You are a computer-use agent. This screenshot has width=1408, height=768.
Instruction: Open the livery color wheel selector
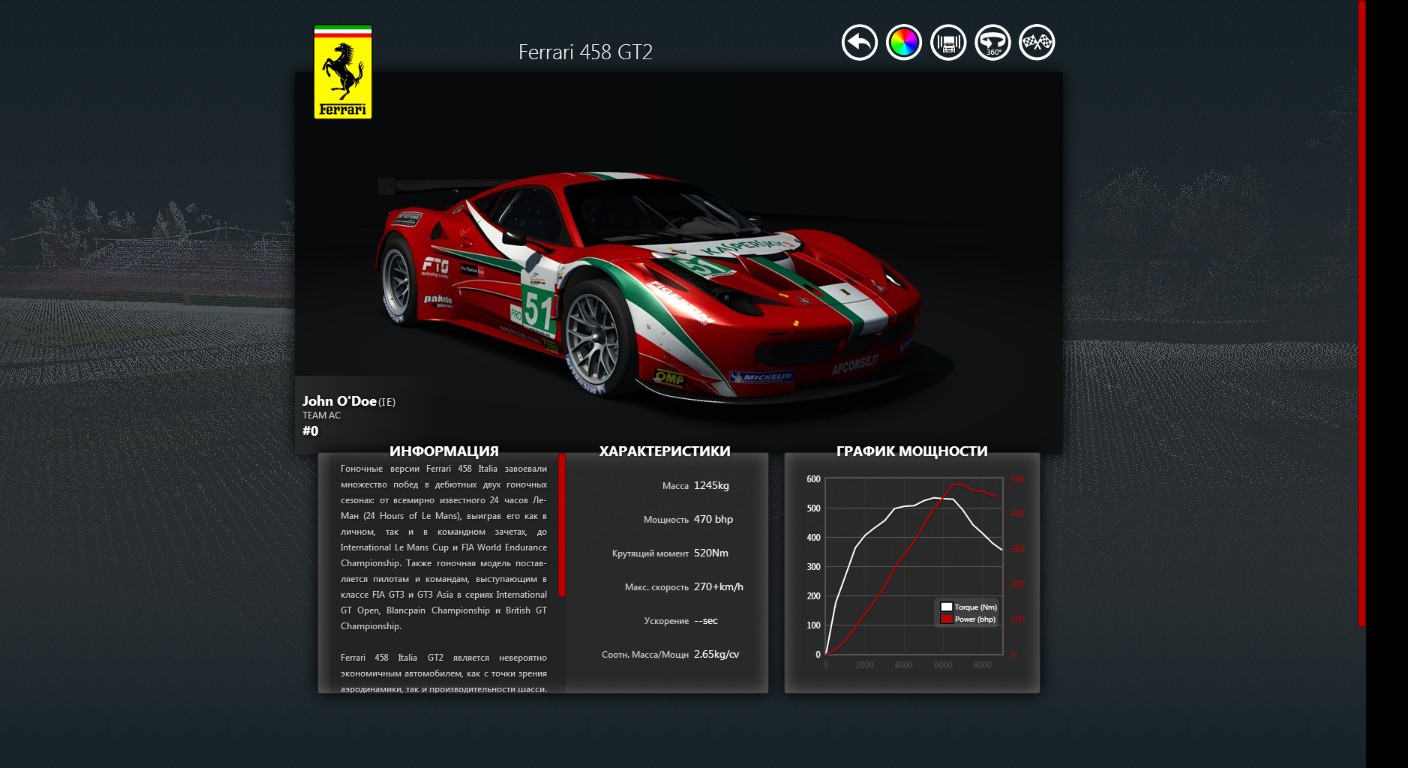tap(903, 43)
